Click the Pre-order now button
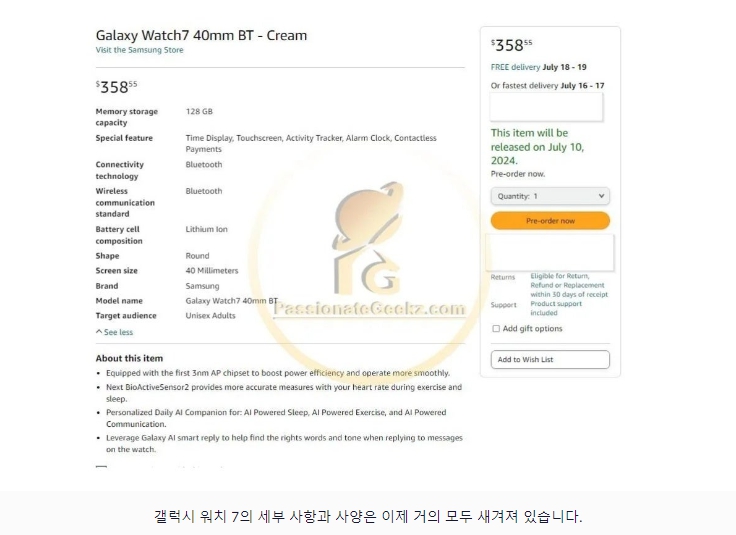Image resolution: width=736 pixels, height=535 pixels. 550,221
